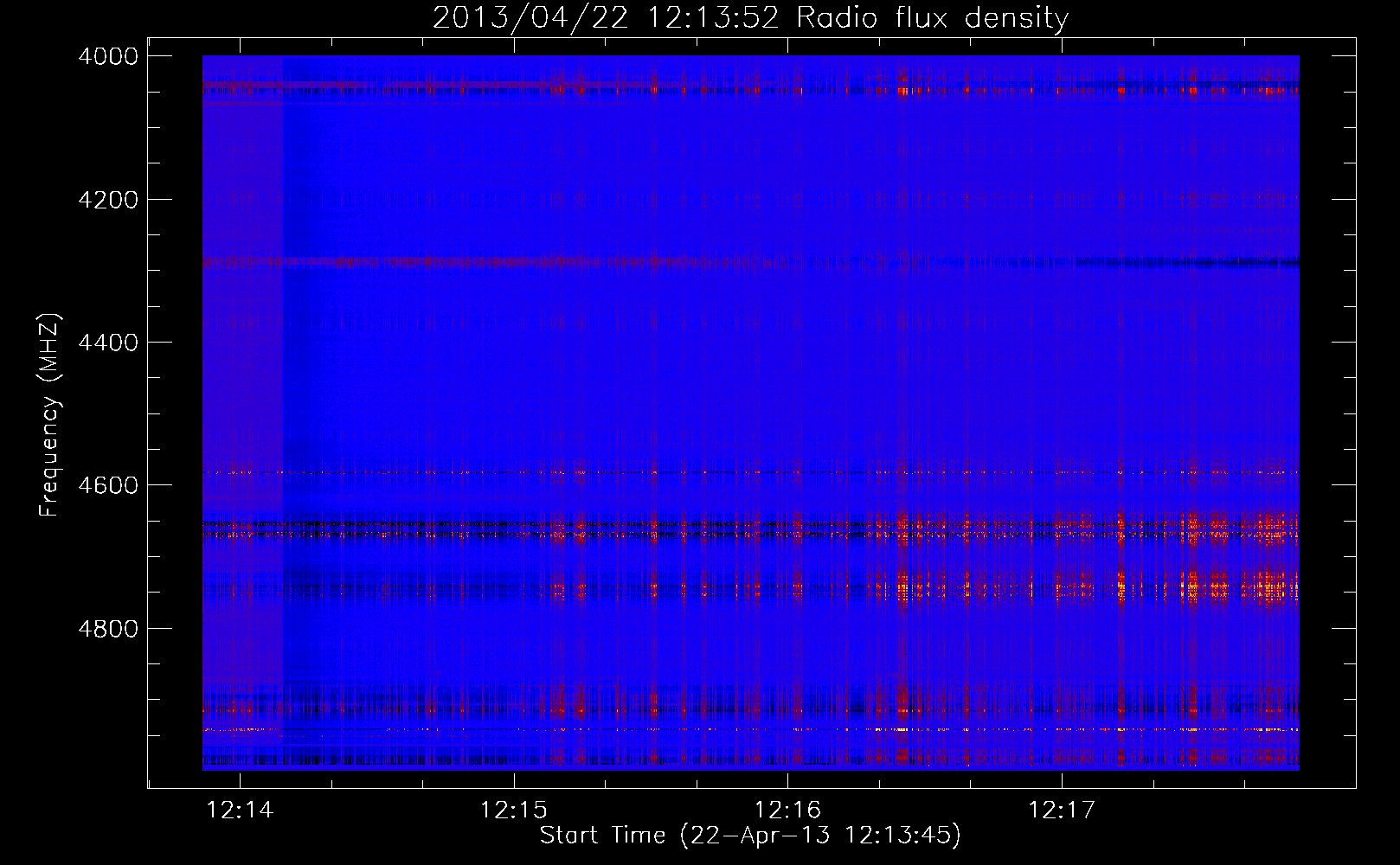Select the 4000 frequency tick label
1400x865 pixels.
[108, 56]
